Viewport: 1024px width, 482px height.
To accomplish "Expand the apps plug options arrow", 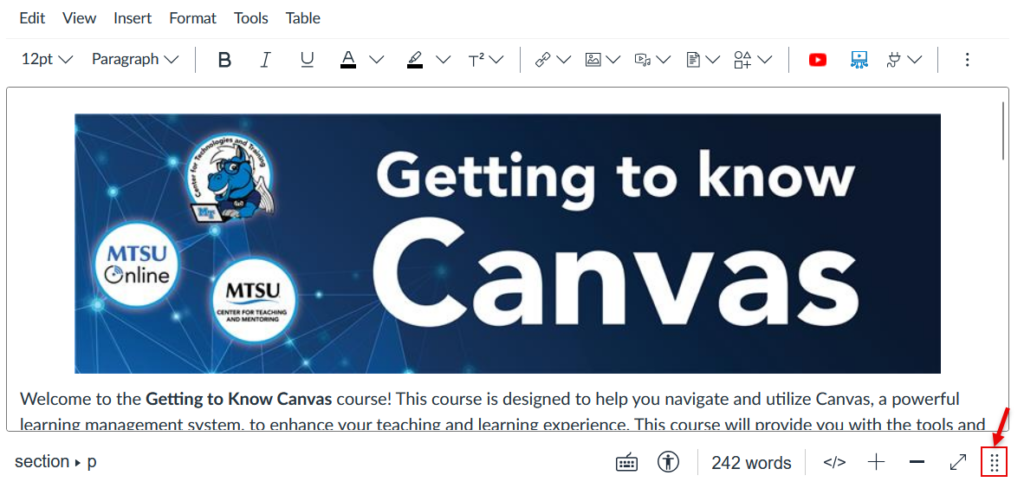I will click(915, 60).
